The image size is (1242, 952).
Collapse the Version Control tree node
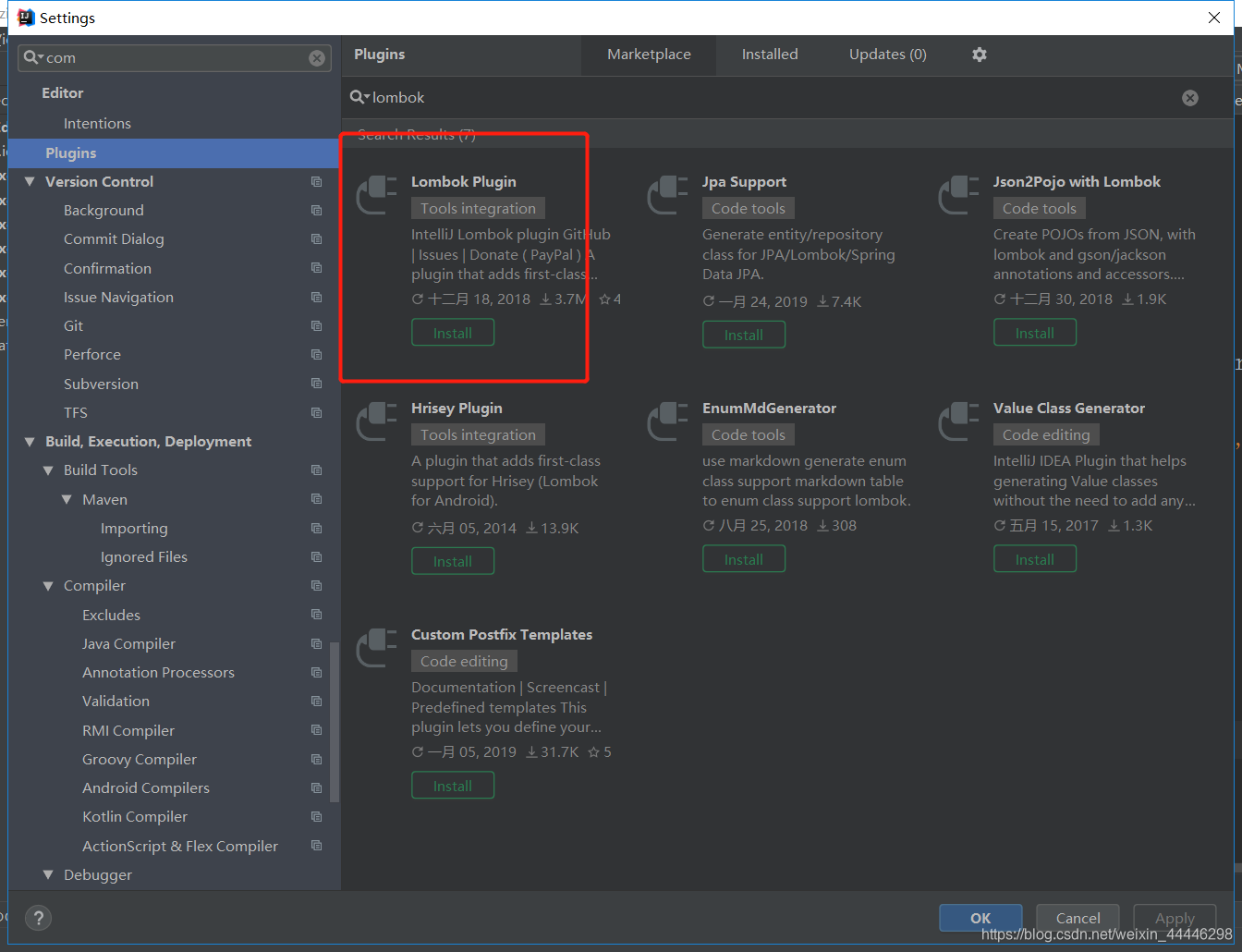[30, 182]
